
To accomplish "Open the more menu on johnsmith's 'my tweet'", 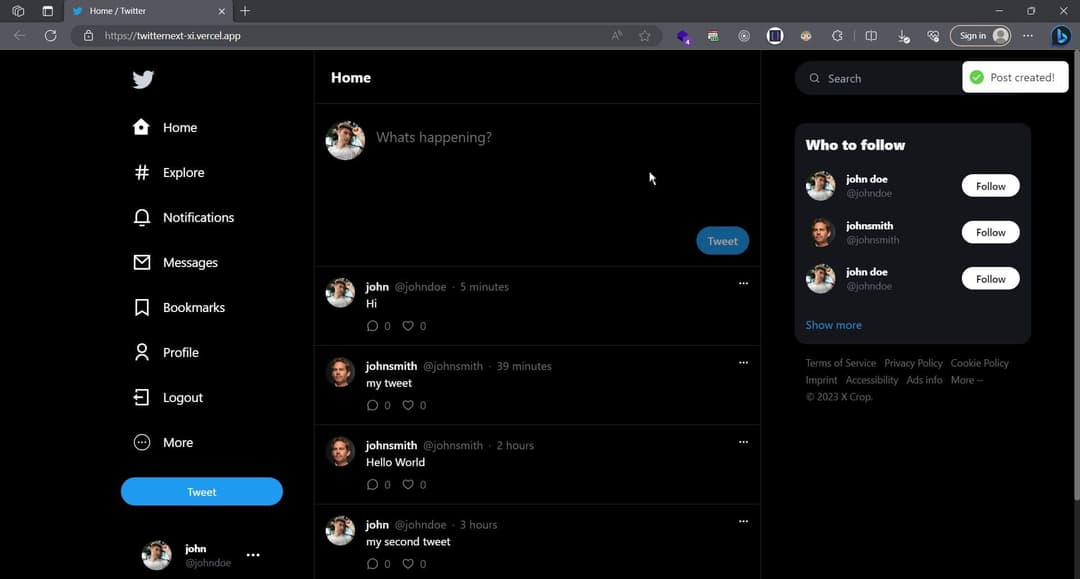I will pyautogui.click(x=743, y=362).
